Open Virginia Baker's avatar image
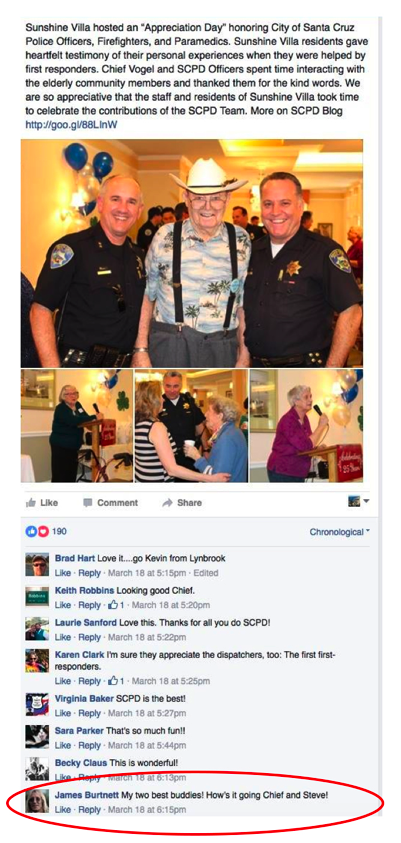The image size is (401, 843). click(x=37, y=705)
